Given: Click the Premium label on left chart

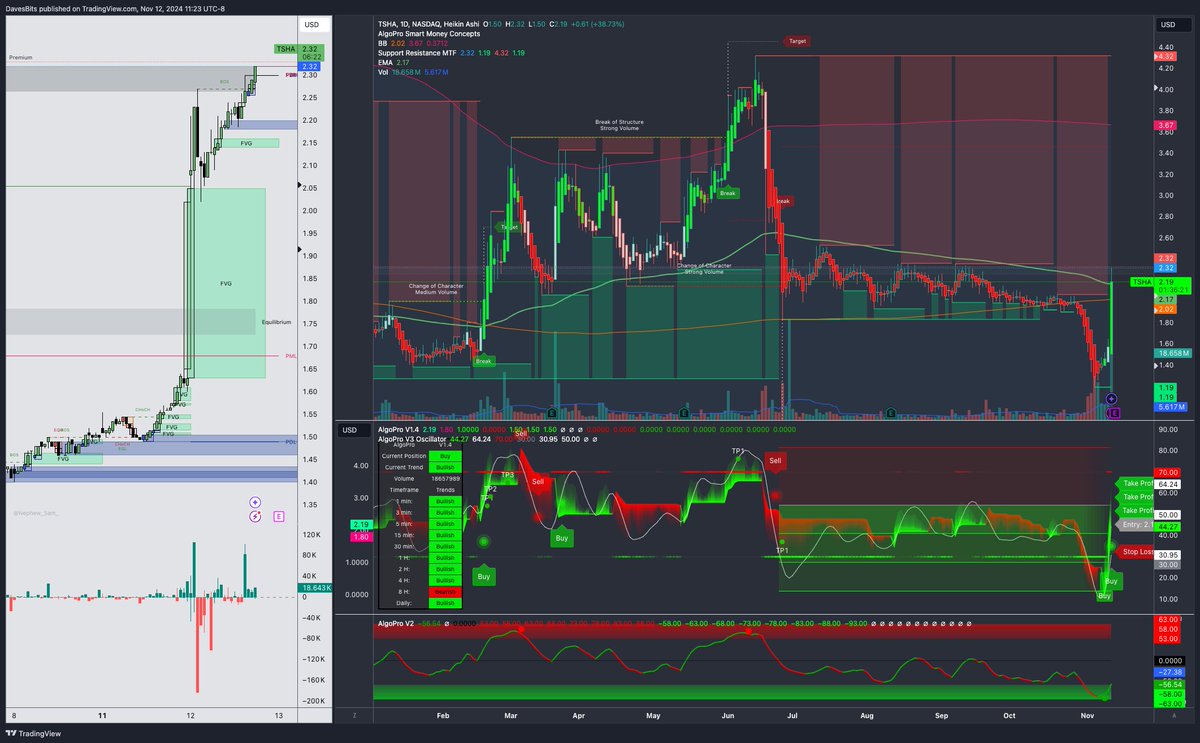Looking at the screenshot, I should click(21, 57).
